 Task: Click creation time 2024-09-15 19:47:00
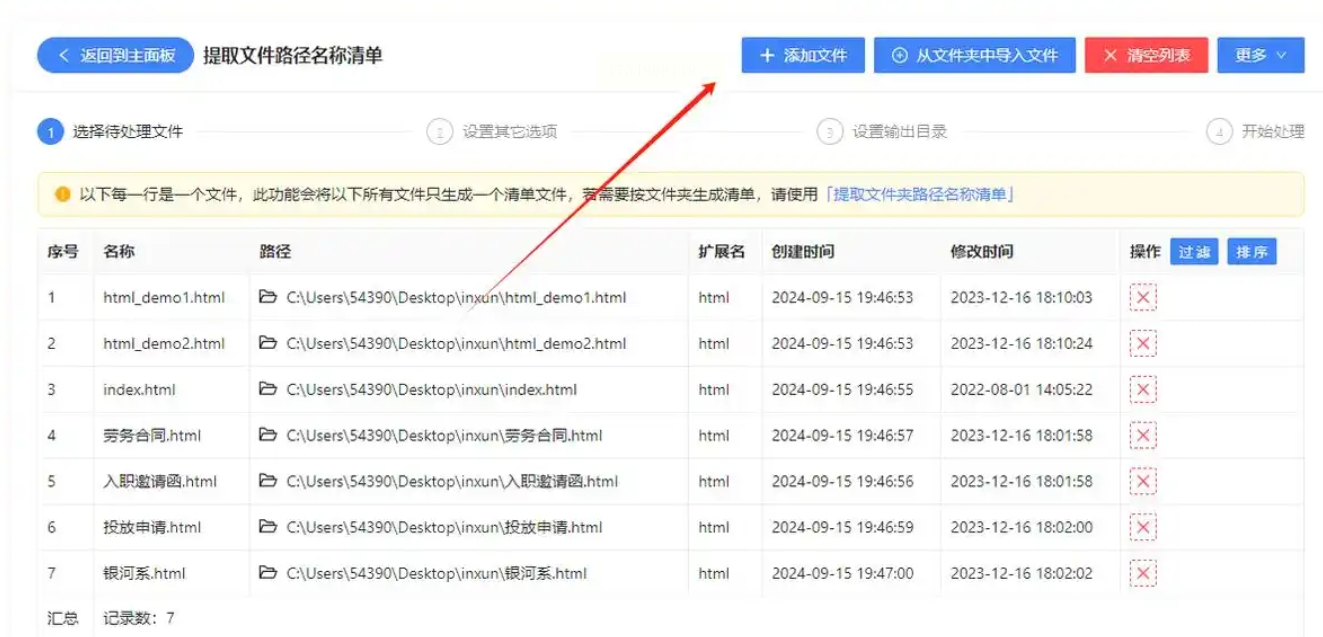click(x=842, y=573)
